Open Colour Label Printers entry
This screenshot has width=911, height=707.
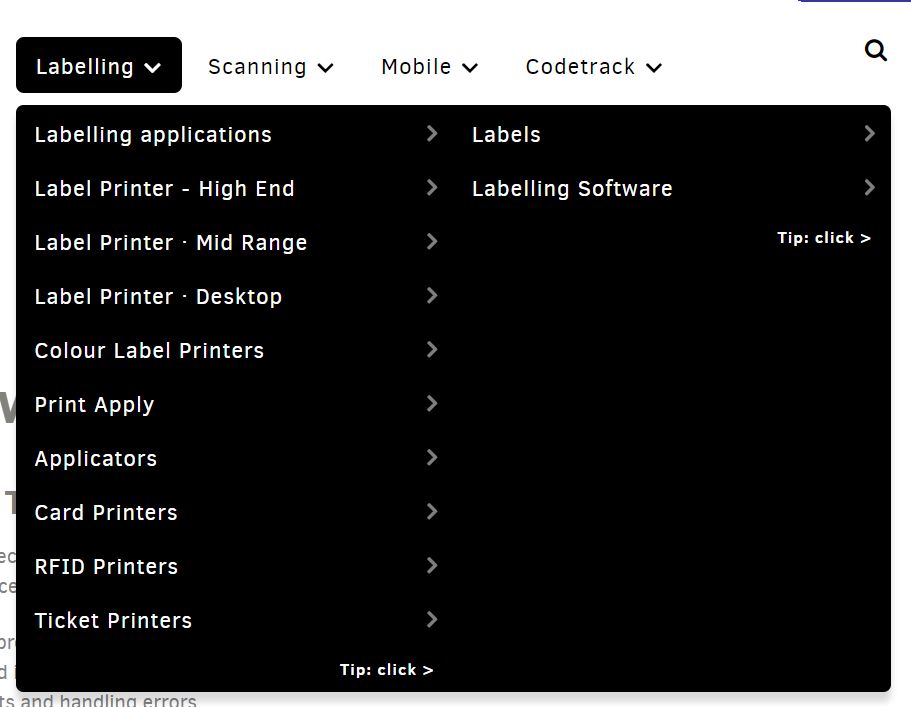pos(149,351)
